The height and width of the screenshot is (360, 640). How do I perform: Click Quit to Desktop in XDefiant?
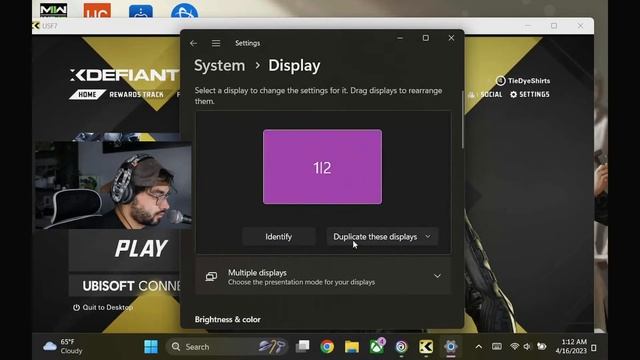(103, 307)
